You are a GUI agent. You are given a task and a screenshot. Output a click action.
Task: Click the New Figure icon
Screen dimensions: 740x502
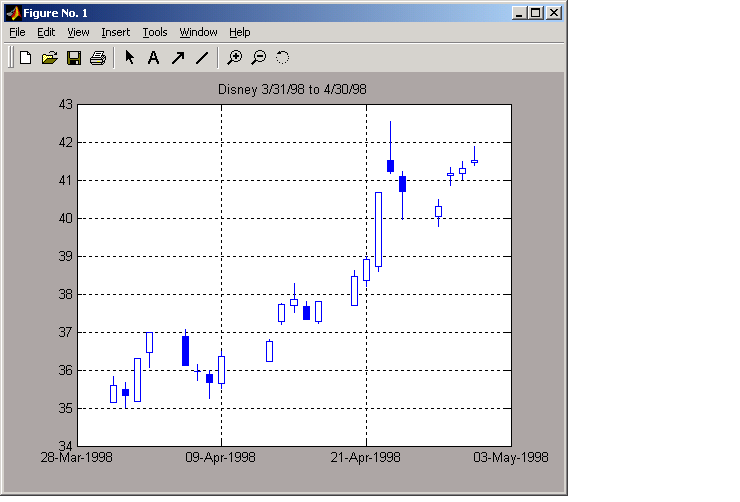(25, 58)
